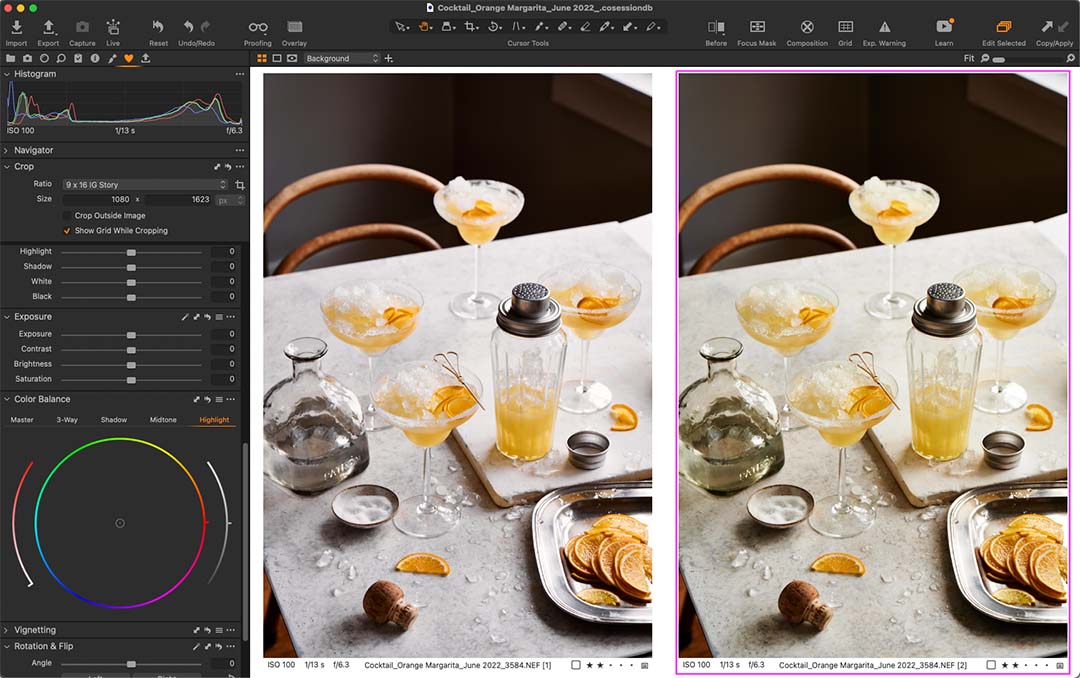Collapse the Rotation & Flip panel
This screenshot has height=678, width=1080.
click(7, 646)
